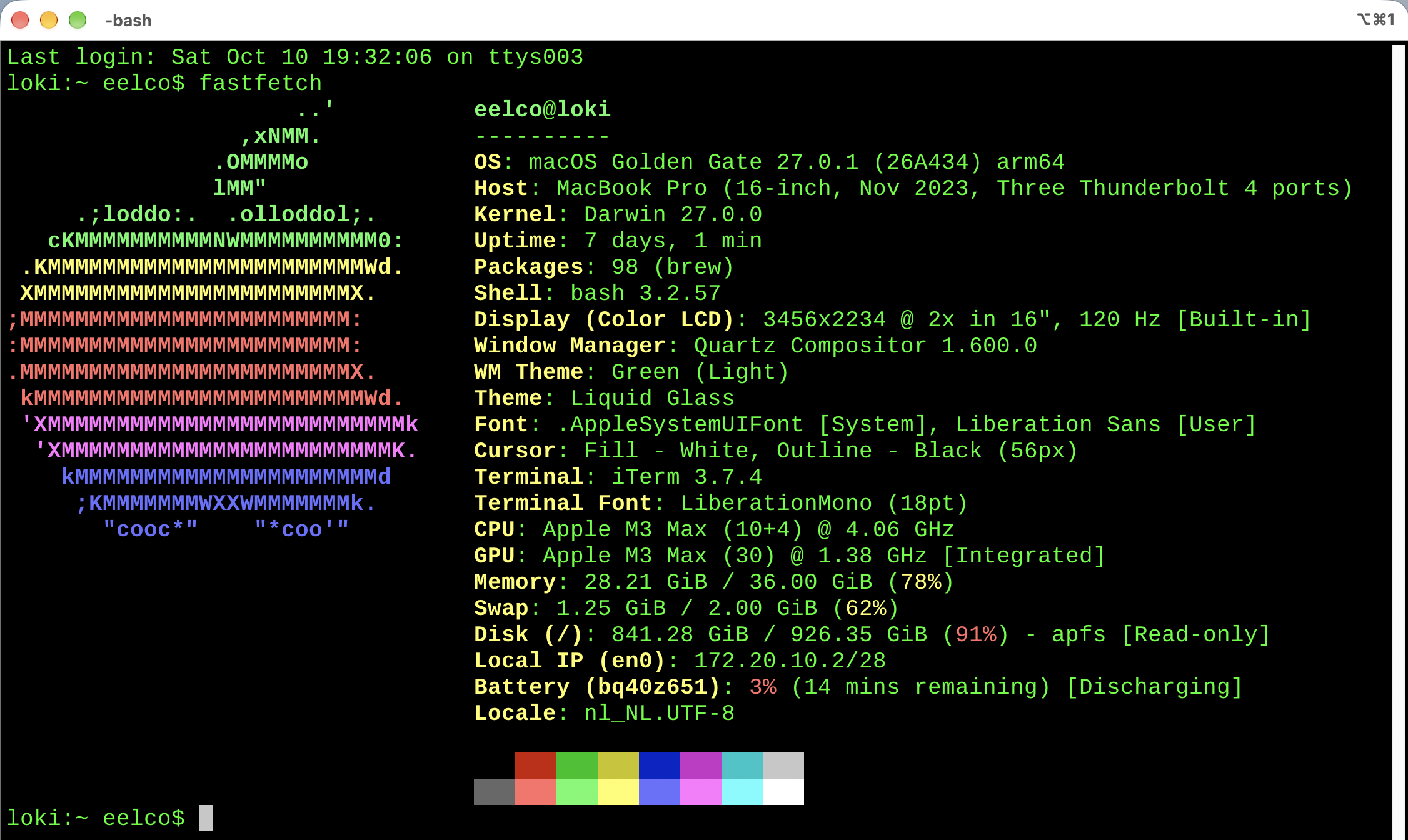Click 'nl_NL.UTF-8' locale value

(660, 713)
